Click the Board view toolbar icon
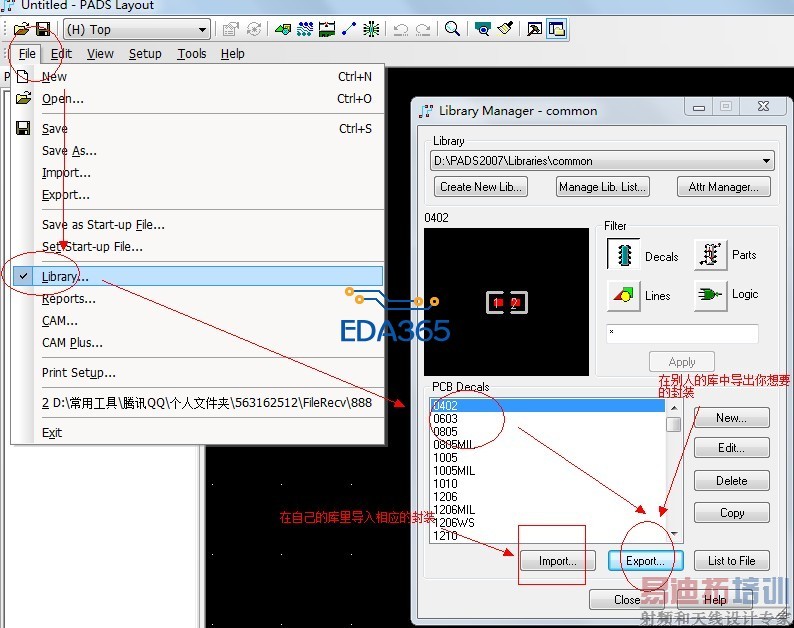The height and width of the screenshot is (628, 794). 482,29
